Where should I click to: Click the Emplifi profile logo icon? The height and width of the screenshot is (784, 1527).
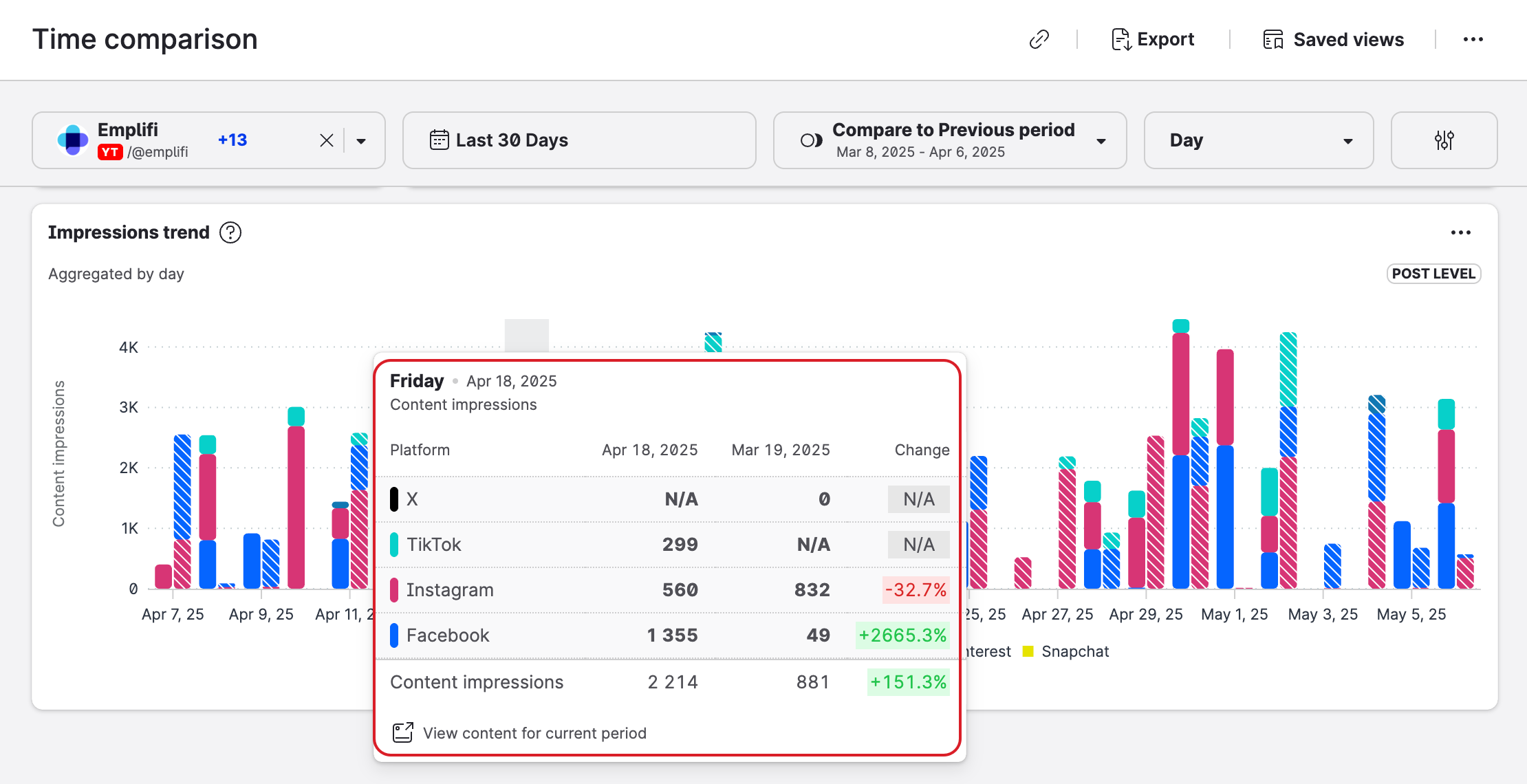pos(73,140)
